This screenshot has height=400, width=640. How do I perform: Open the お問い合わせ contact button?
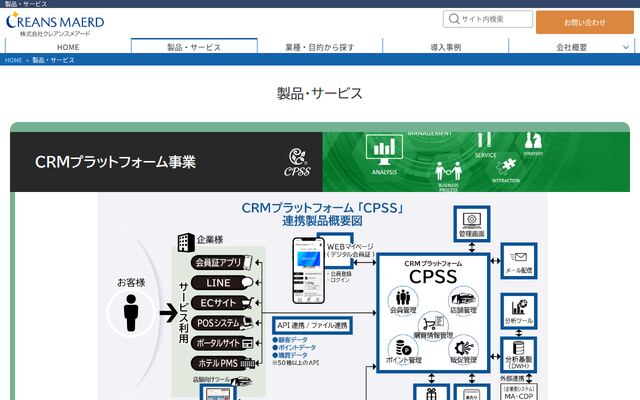click(x=584, y=22)
